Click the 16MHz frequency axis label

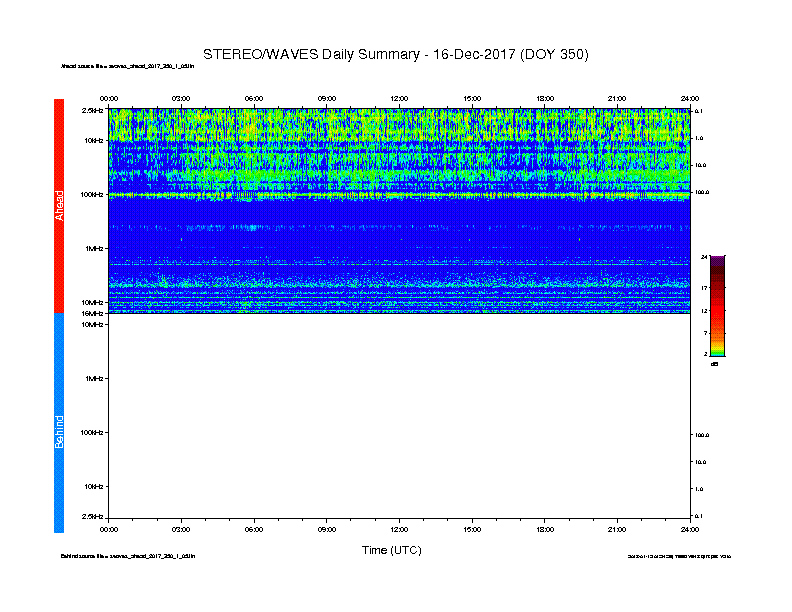tap(93, 314)
